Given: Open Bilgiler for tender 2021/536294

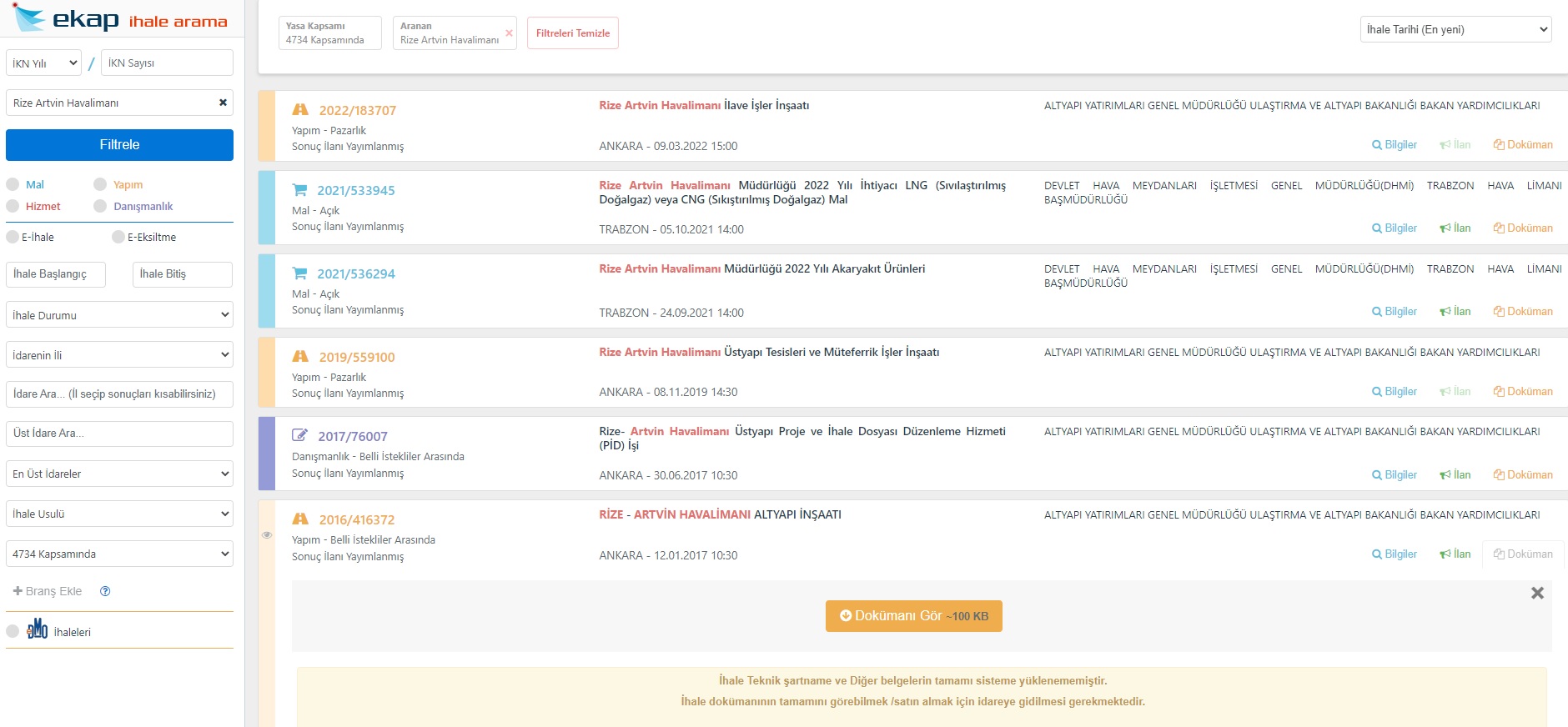Looking at the screenshot, I should coord(1395,311).
